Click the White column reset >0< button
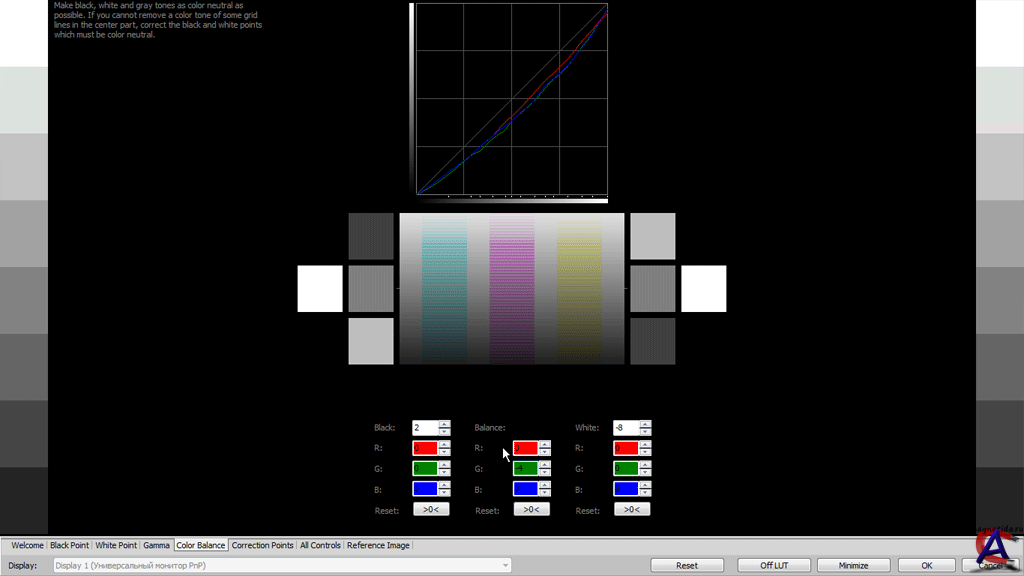Image resolution: width=1024 pixels, height=576 pixels. point(631,509)
